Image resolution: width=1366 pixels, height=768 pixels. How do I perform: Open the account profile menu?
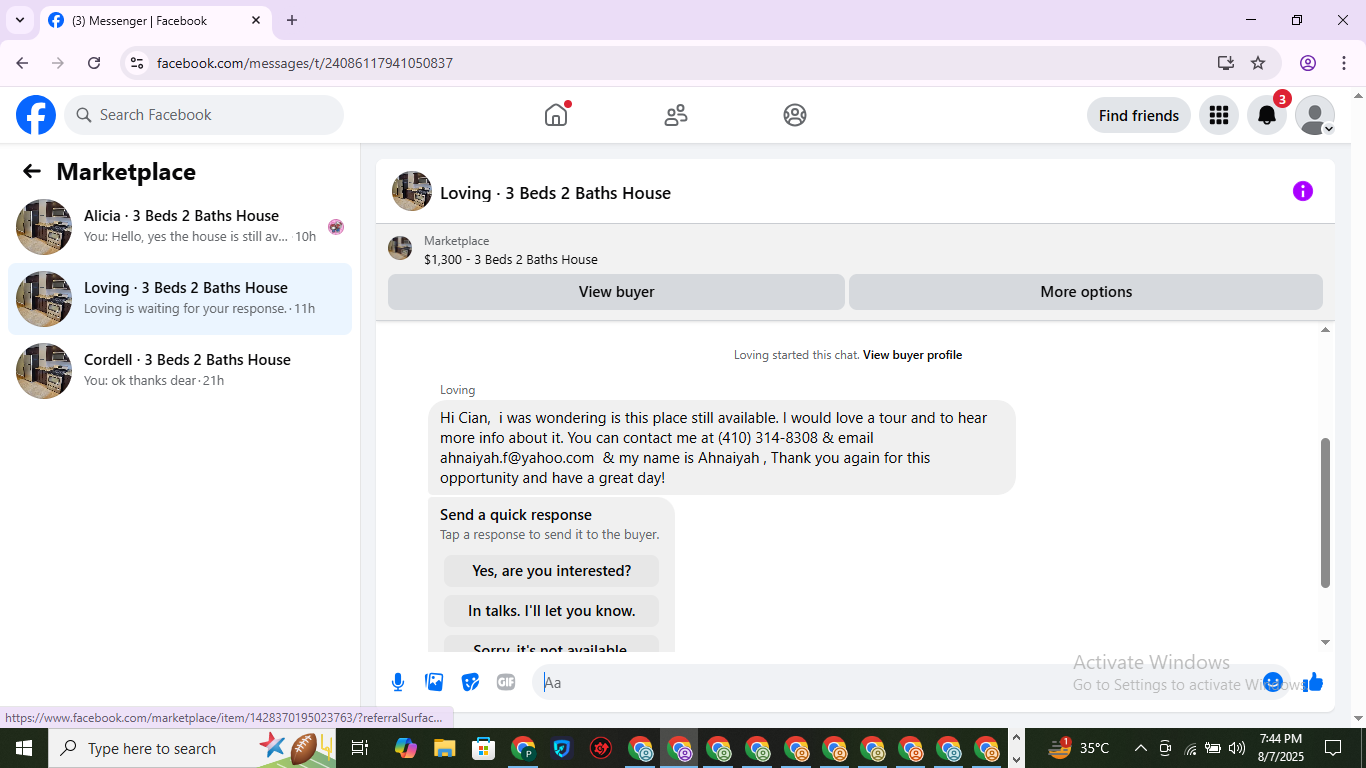(1315, 115)
